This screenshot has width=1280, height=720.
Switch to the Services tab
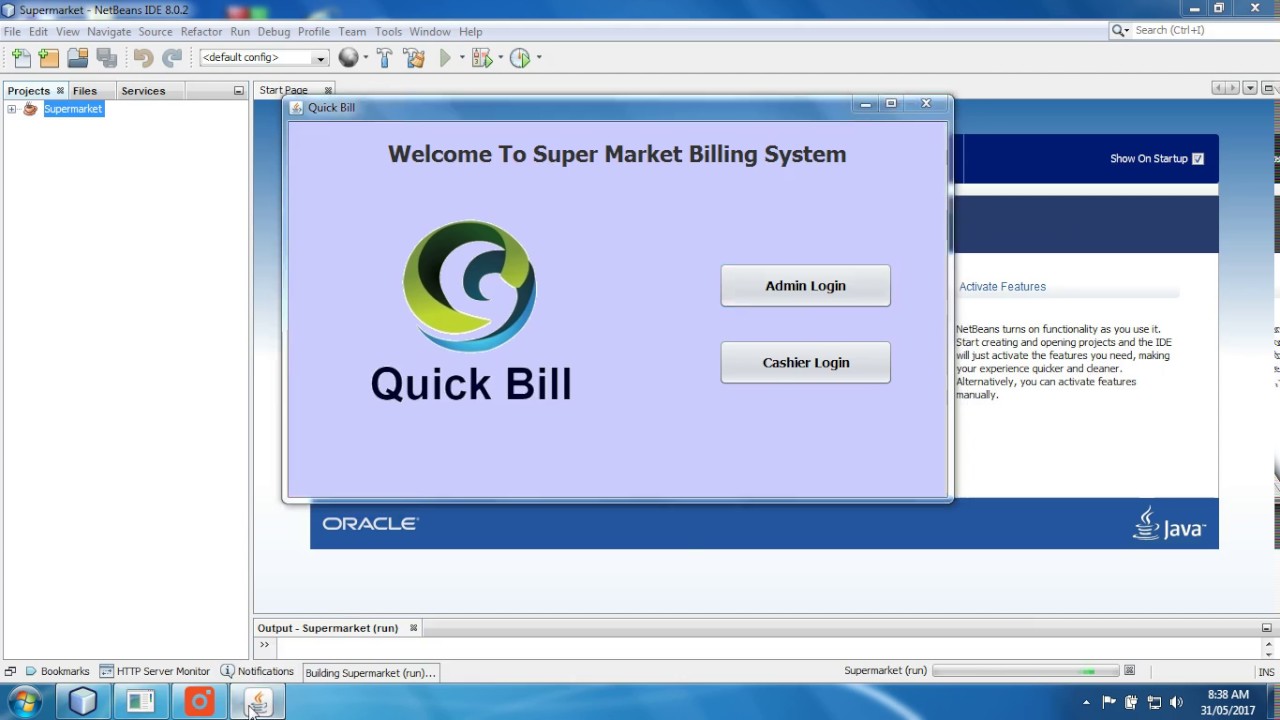coord(142,90)
